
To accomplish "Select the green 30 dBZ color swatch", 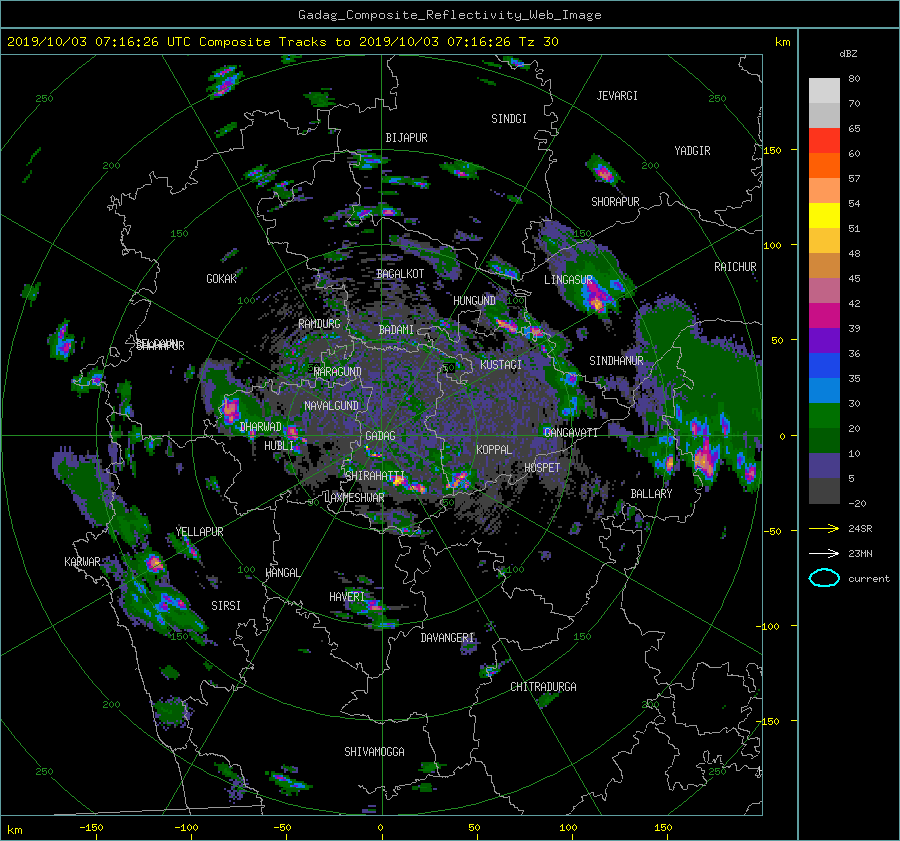I will tap(824, 415).
